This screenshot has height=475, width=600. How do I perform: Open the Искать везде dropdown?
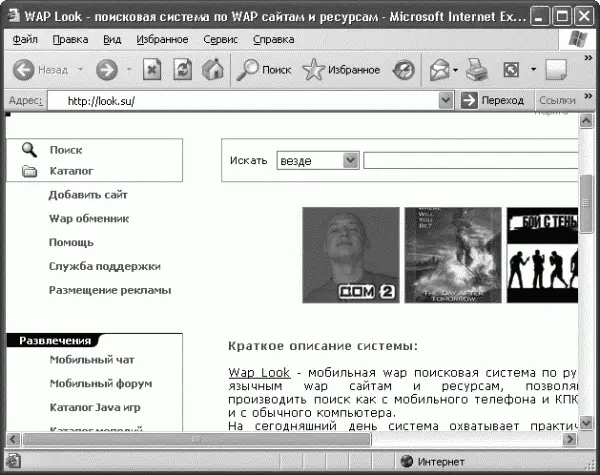pos(318,161)
